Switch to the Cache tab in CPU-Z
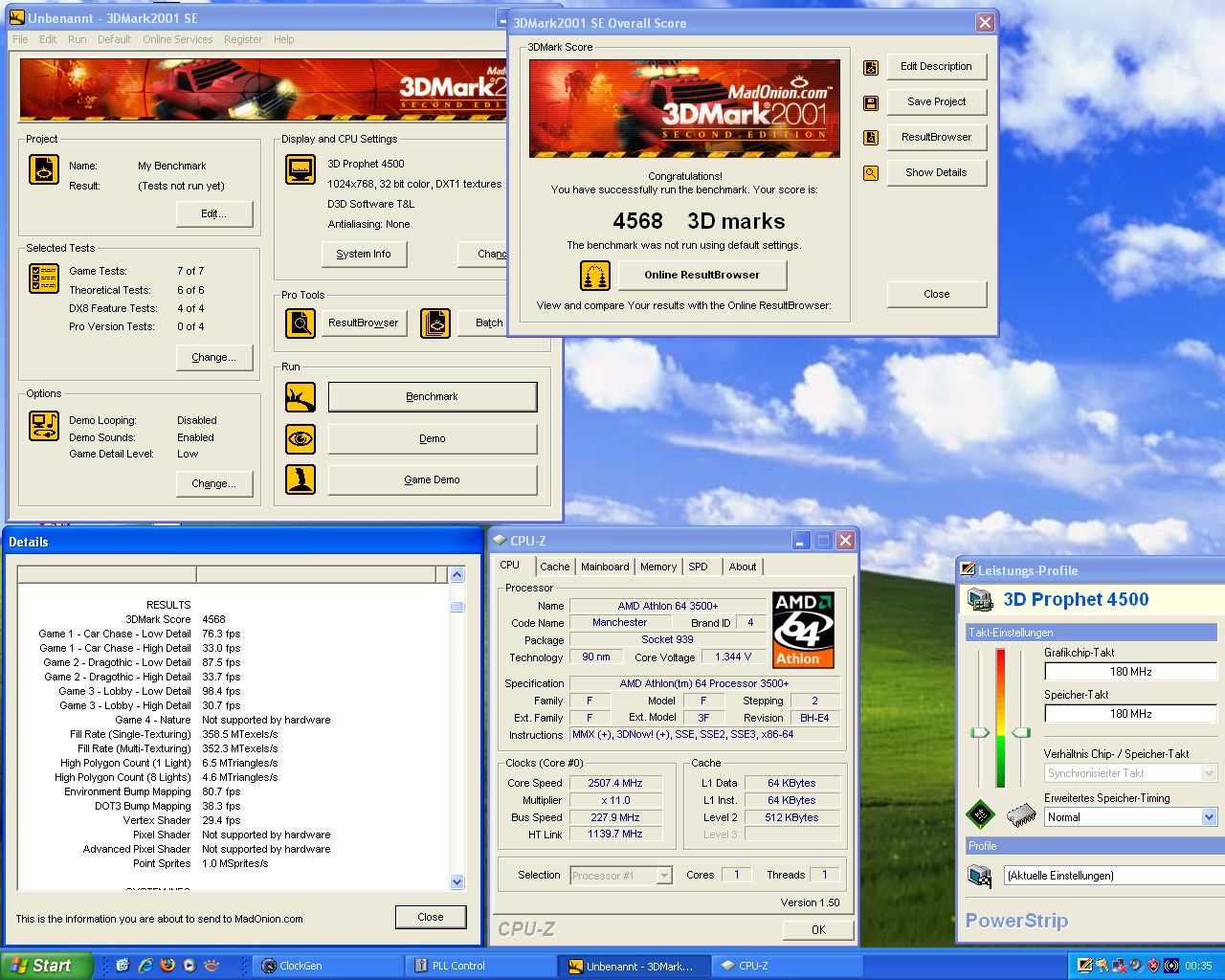This screenshot has width=1225, height=980. pos(554,567)
